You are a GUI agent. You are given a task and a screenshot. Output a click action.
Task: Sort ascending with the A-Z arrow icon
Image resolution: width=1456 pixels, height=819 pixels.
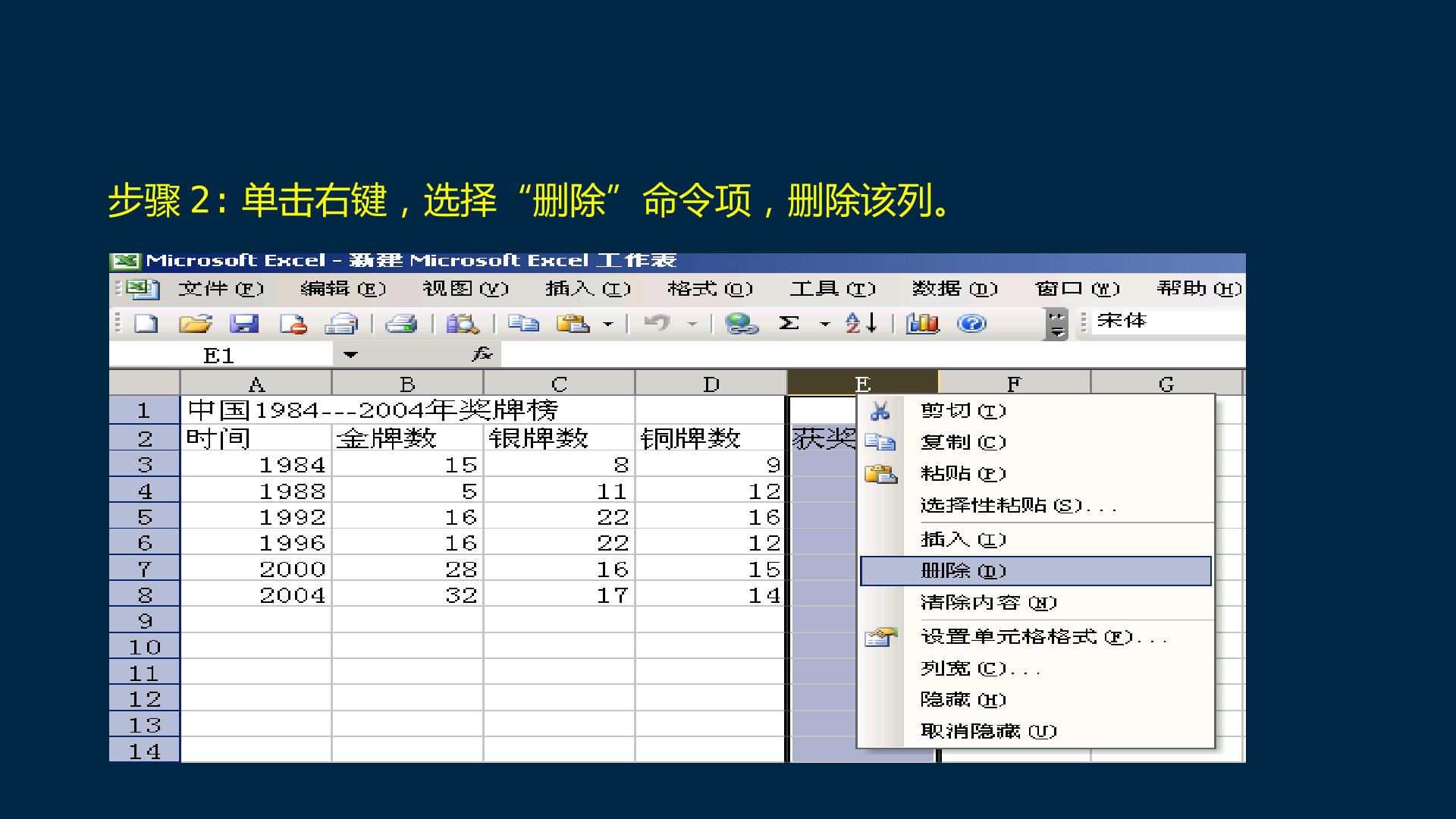[x=861, y=324]
